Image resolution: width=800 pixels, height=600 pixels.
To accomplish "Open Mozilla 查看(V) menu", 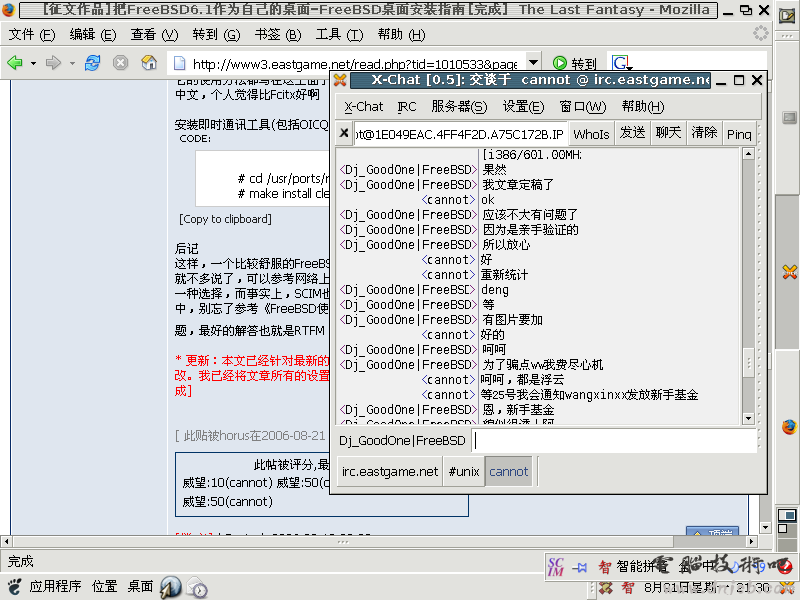I will pos(154,35).
